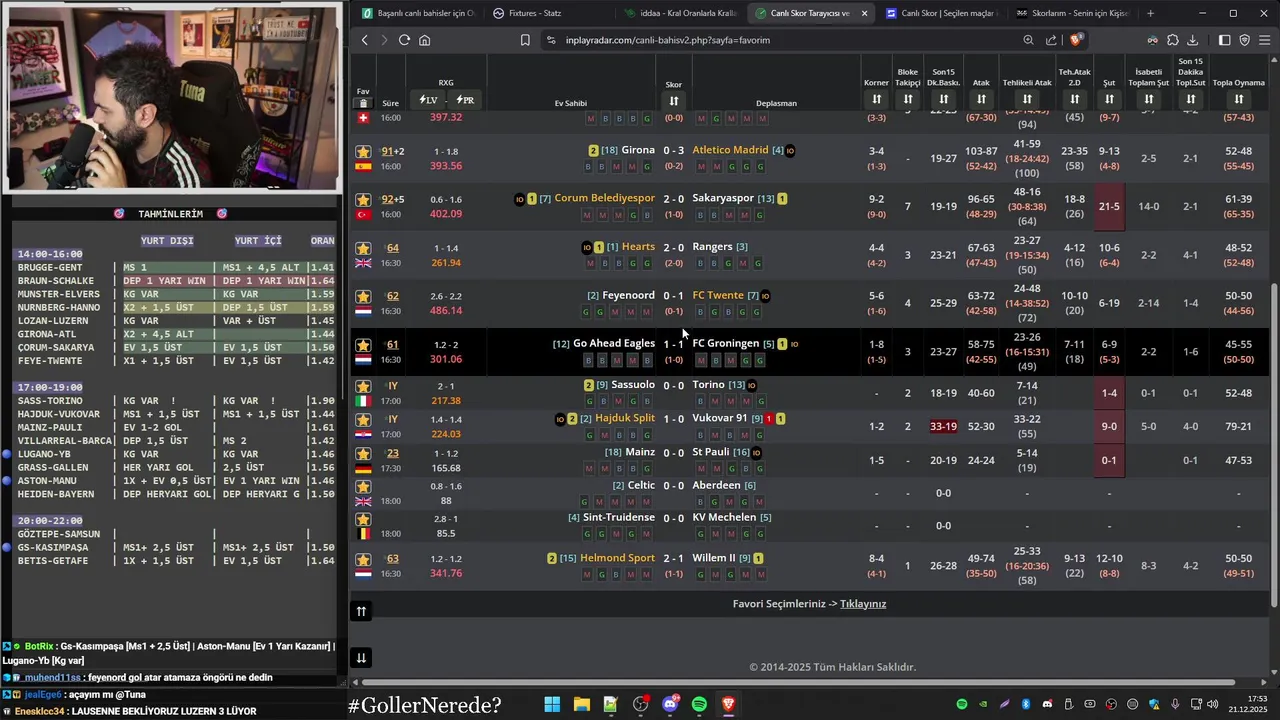Toggle favorite star for Helmond Sport match
1280x720 pixels.
(363, 559)
